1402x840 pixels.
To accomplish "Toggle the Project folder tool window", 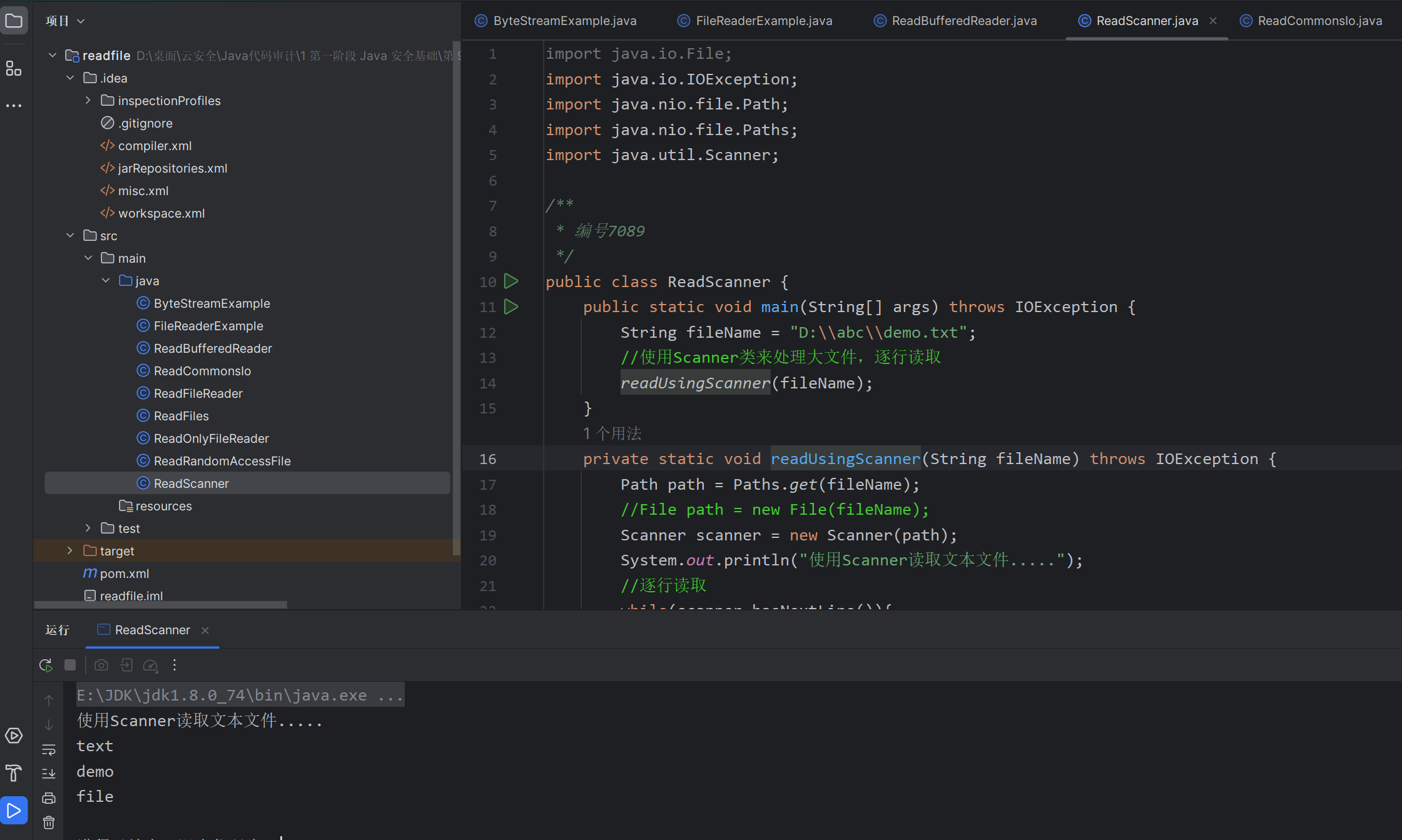I will coord(14,21).
